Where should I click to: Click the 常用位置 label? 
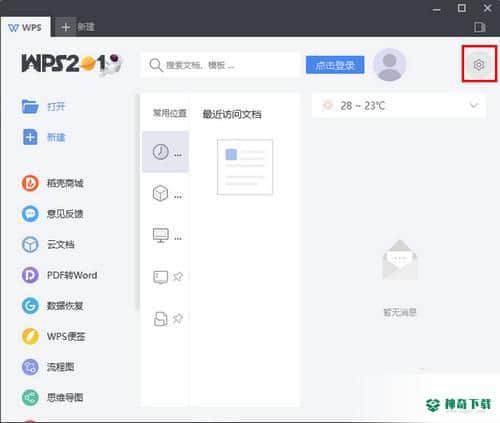(x=170, y=113)
